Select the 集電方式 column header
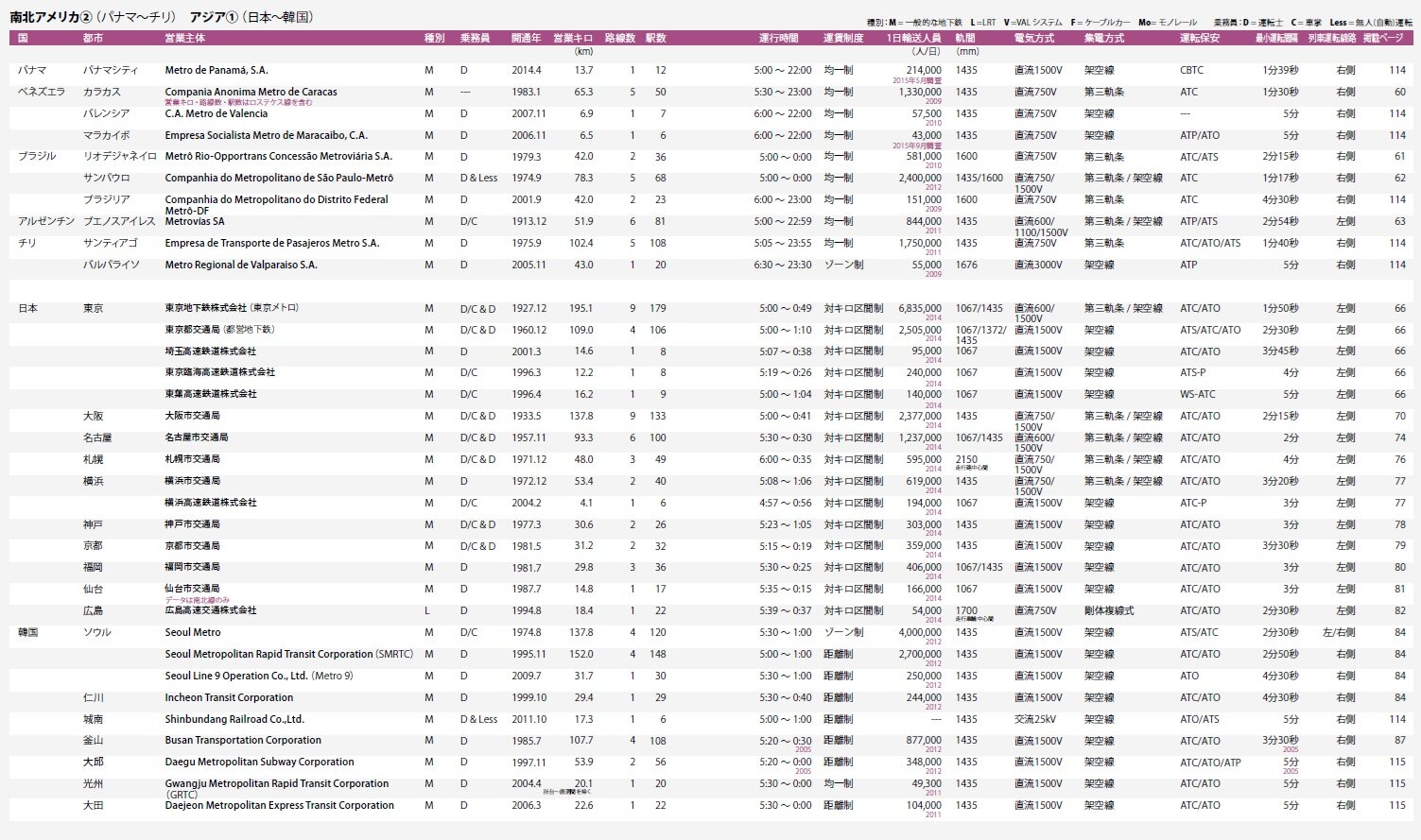The height and width of the screenshot is (840, 1421). (1104, 39)
